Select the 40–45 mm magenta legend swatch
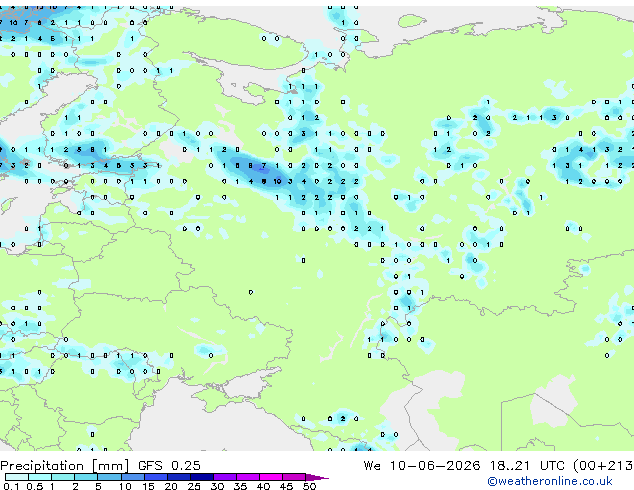 pos(271,477)
